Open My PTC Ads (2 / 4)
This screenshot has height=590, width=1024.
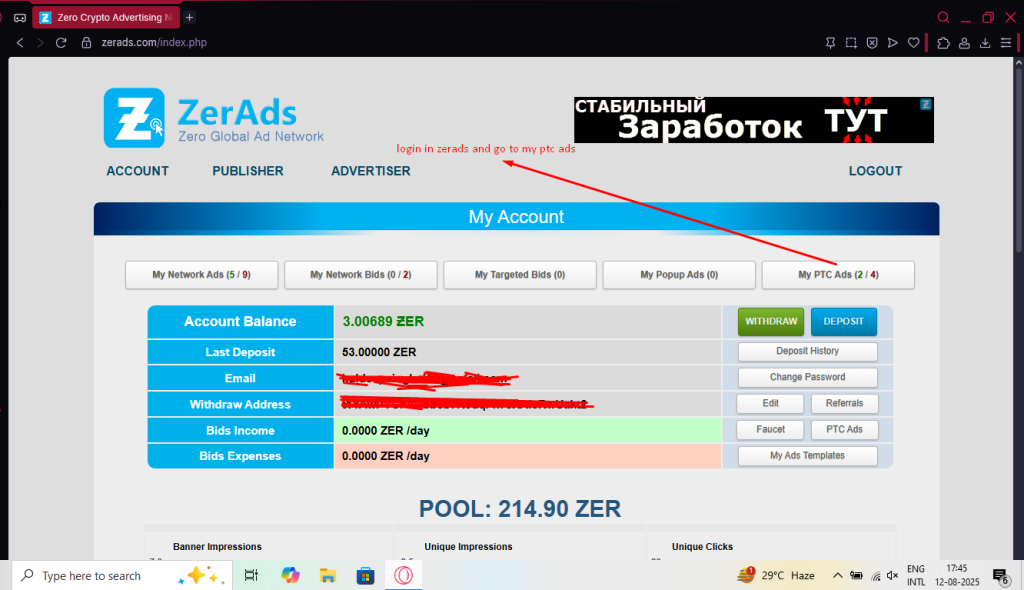(x=838, y=275)
